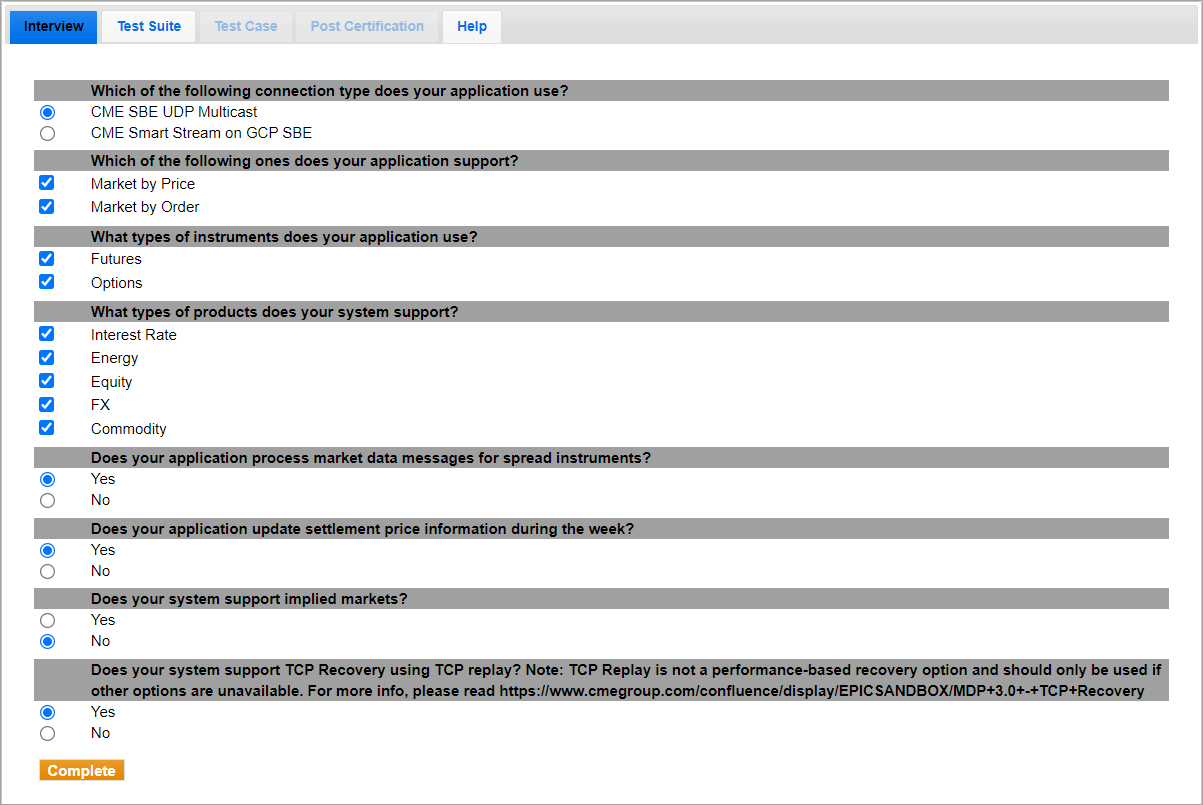Image resolution: width=1203 pixels, height=805 pixels.
Task: Toggle the Futures instrument checkbox
Action: (x=46, y=259)
